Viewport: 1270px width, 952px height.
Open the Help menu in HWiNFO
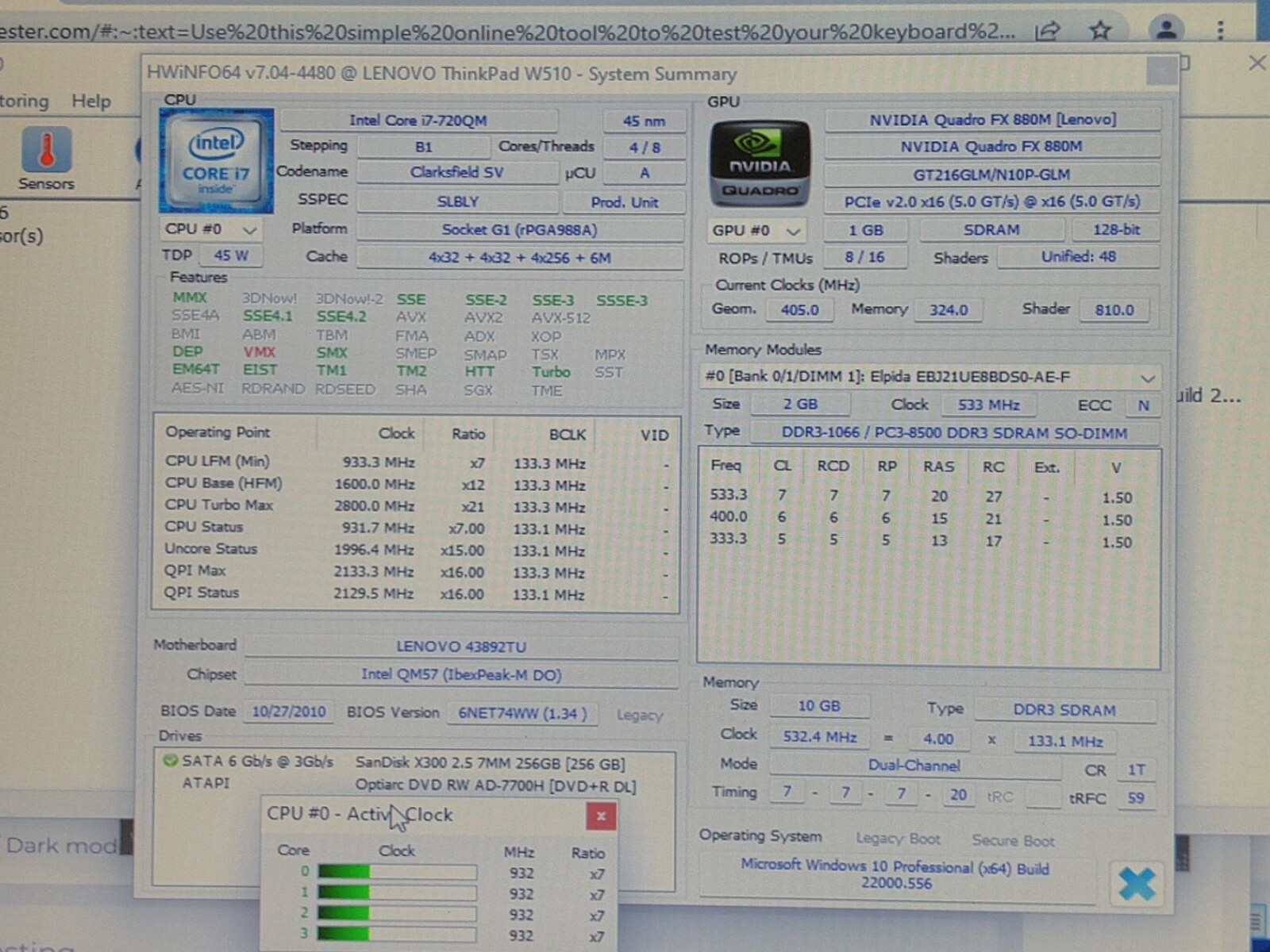pyautogui.click(x=91, y=101)
